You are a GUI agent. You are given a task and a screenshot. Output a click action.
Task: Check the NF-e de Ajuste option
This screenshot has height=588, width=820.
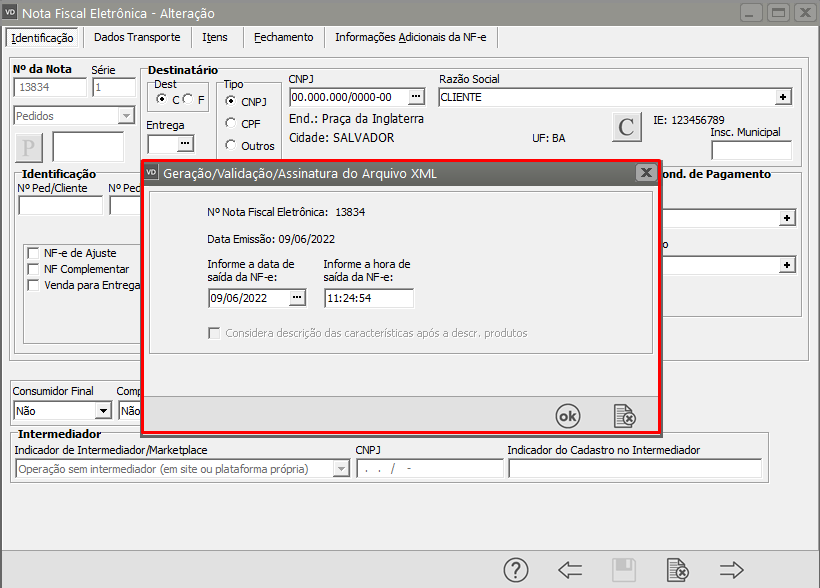(34, 253)
